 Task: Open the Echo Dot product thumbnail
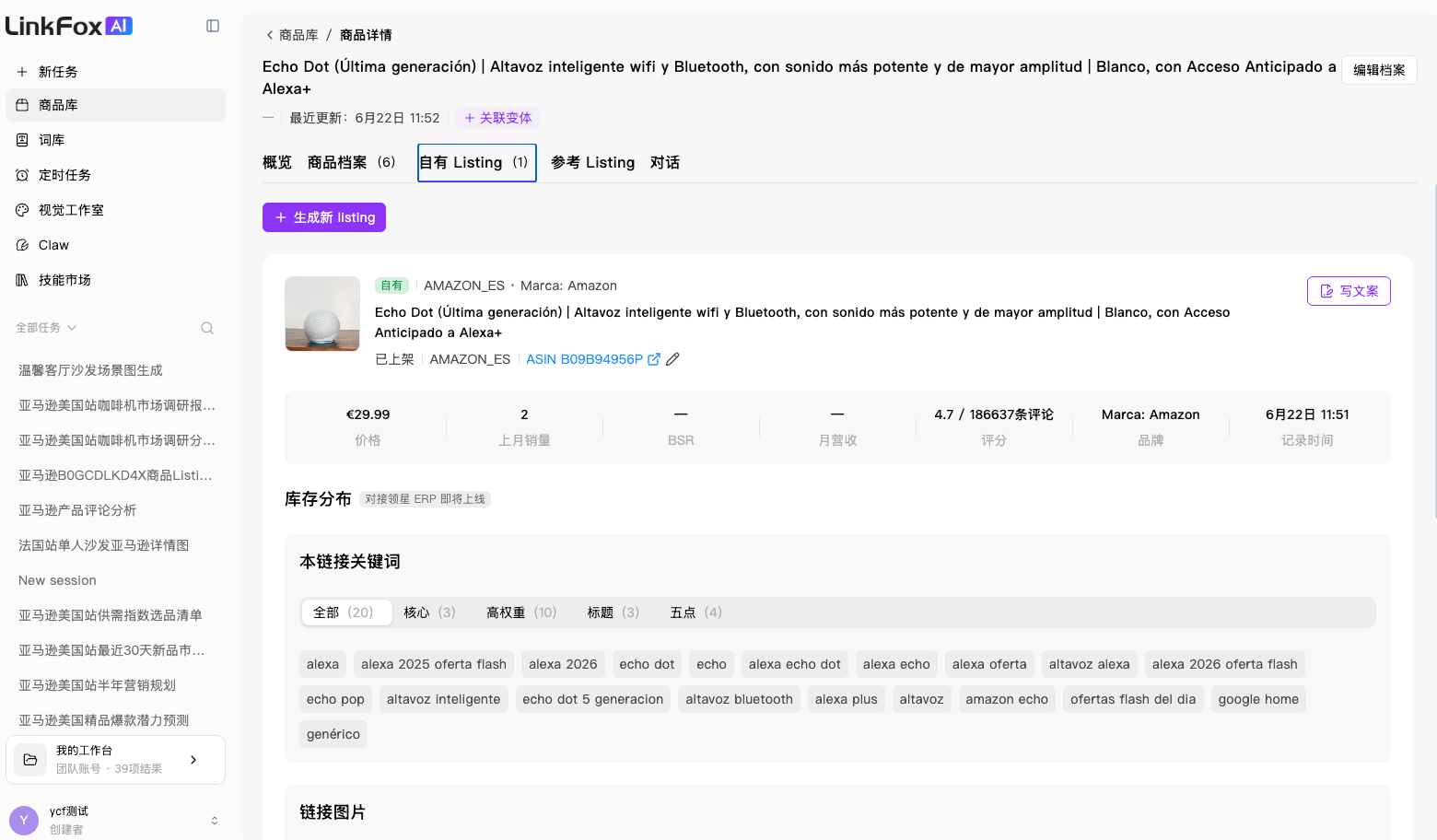point(322,313)
